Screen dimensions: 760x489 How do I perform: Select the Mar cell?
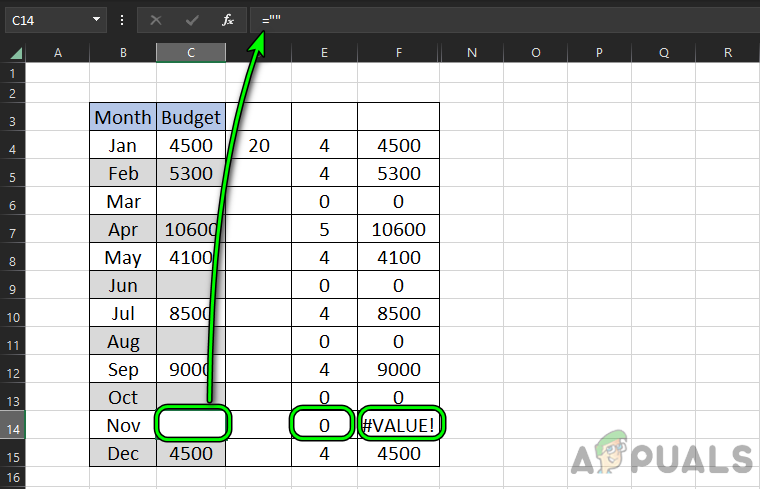[x=123, y=201]
